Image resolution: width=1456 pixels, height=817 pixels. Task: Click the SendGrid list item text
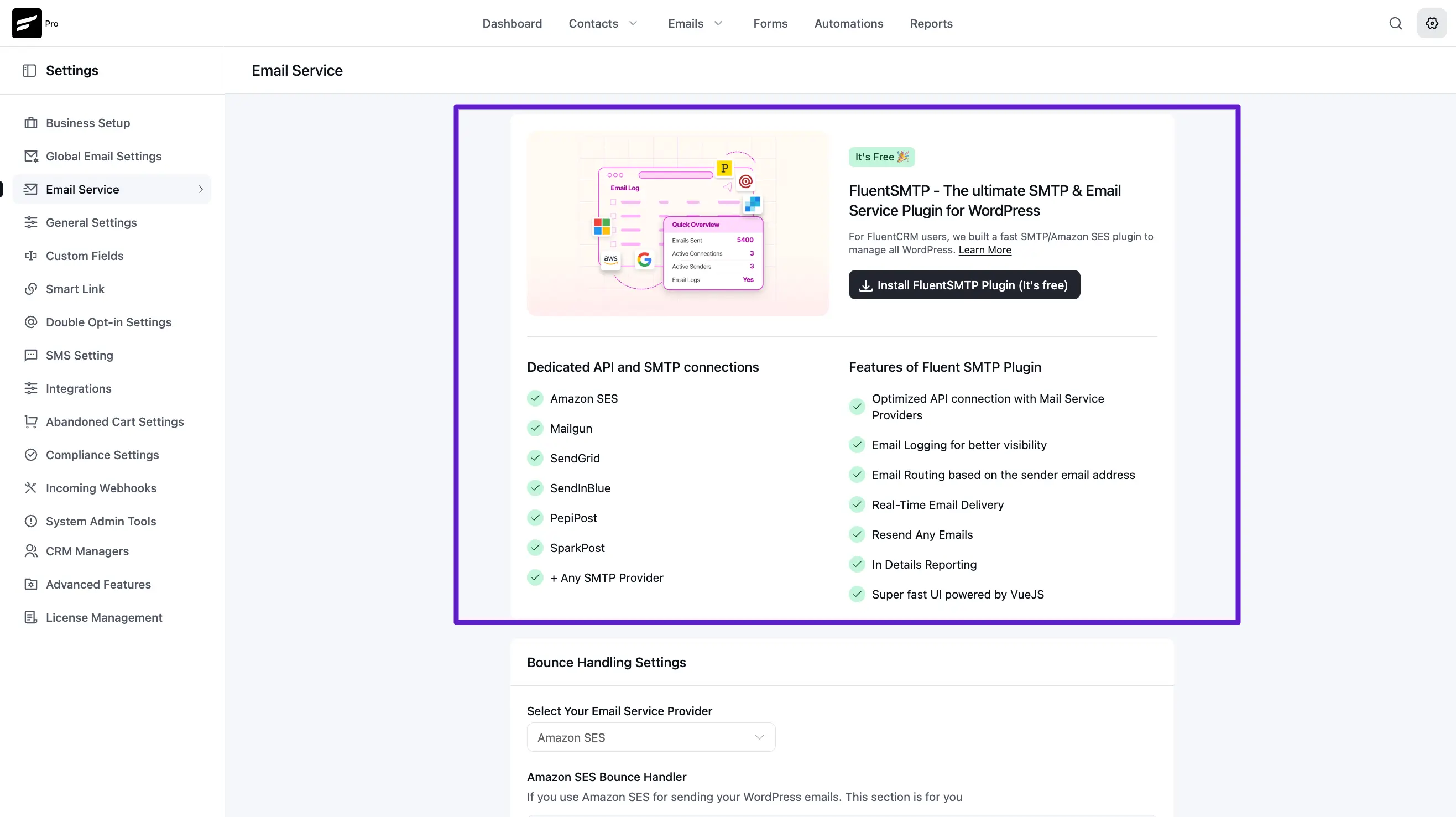click(575, 459)
